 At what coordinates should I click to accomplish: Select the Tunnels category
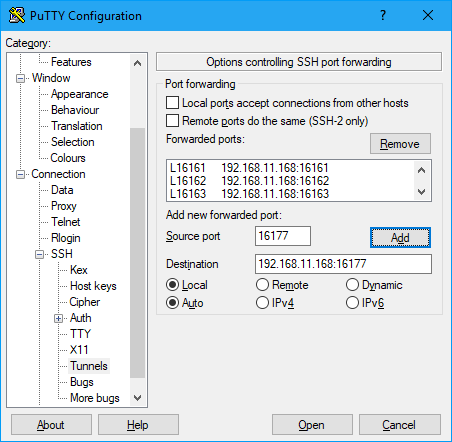(x=89, y=366)
